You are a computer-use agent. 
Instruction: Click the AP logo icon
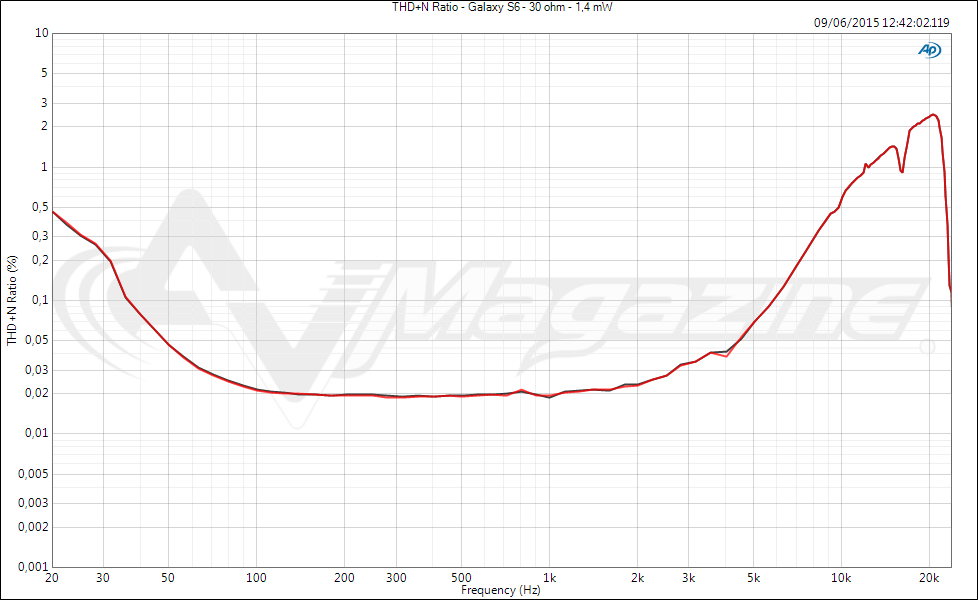point(929,50)
